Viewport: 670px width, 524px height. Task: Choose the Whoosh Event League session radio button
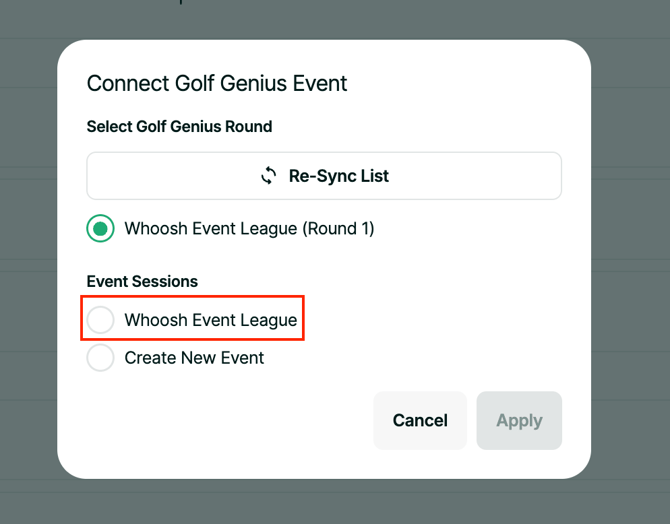pyautogui.click(x=100, y=320)
